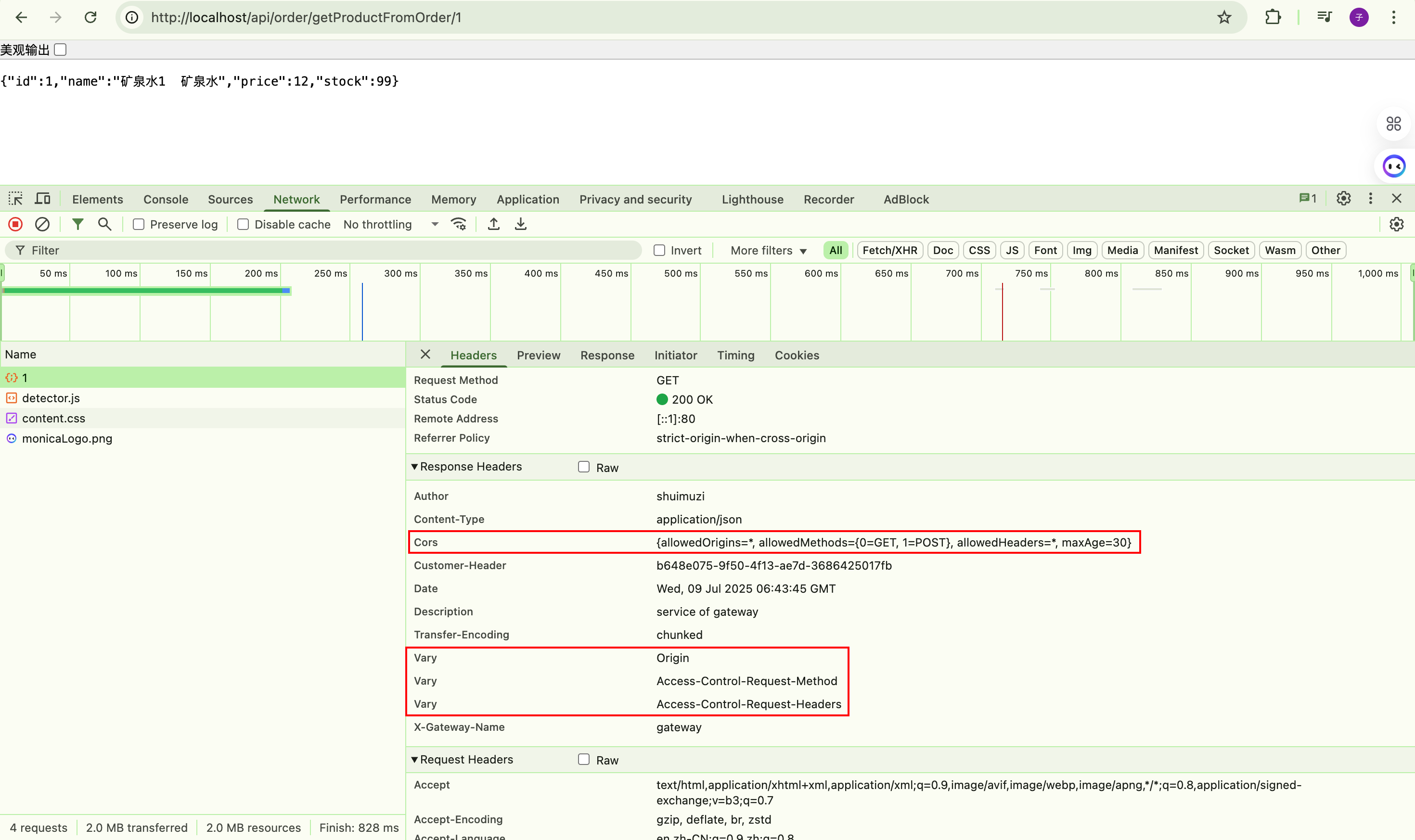This screenshot has width=1415, height=840.
Task: Filter requests by Other type
Action: click(1325, 250)
